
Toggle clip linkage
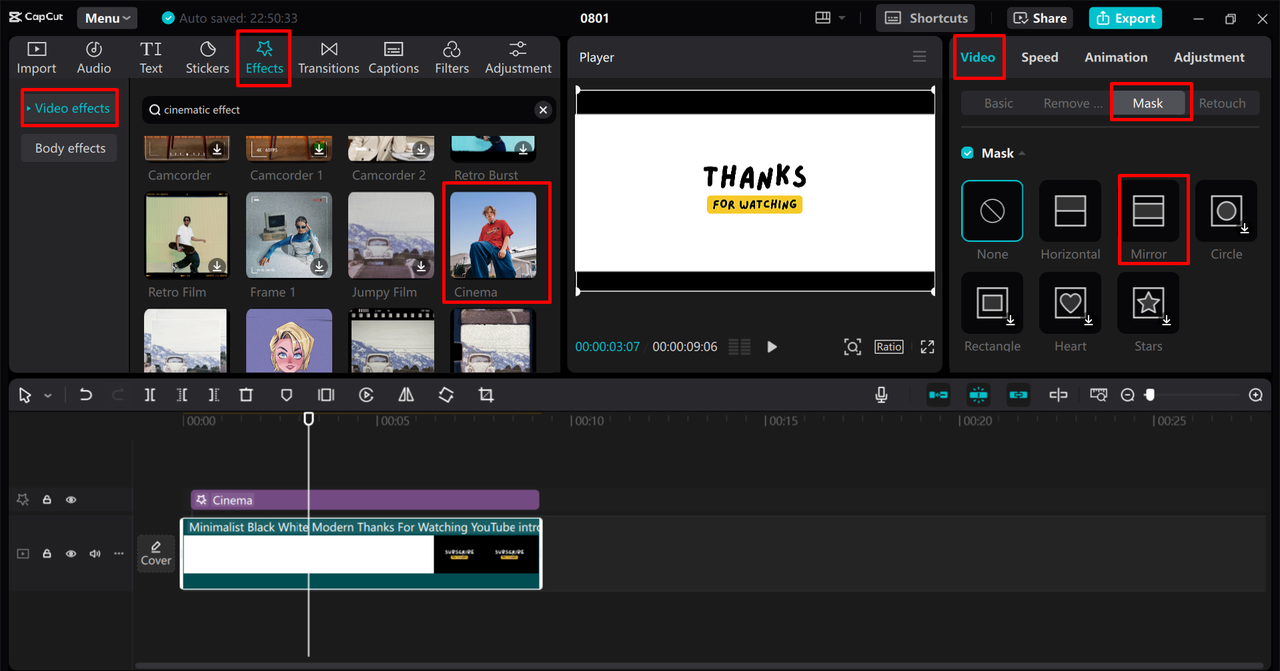[1018, 395]
